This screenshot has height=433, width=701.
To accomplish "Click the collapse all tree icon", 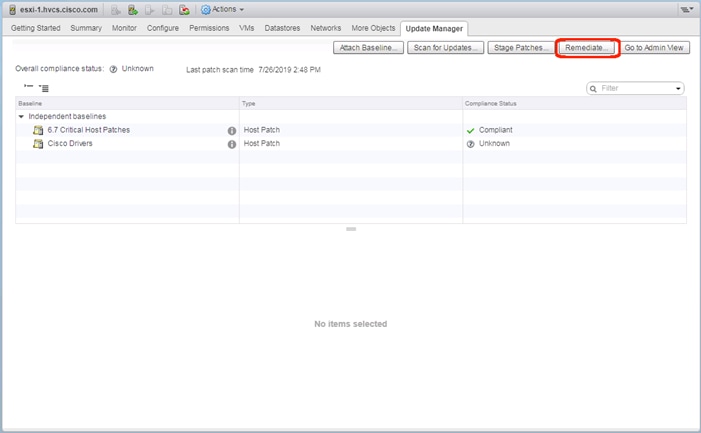I will (29, 87).
